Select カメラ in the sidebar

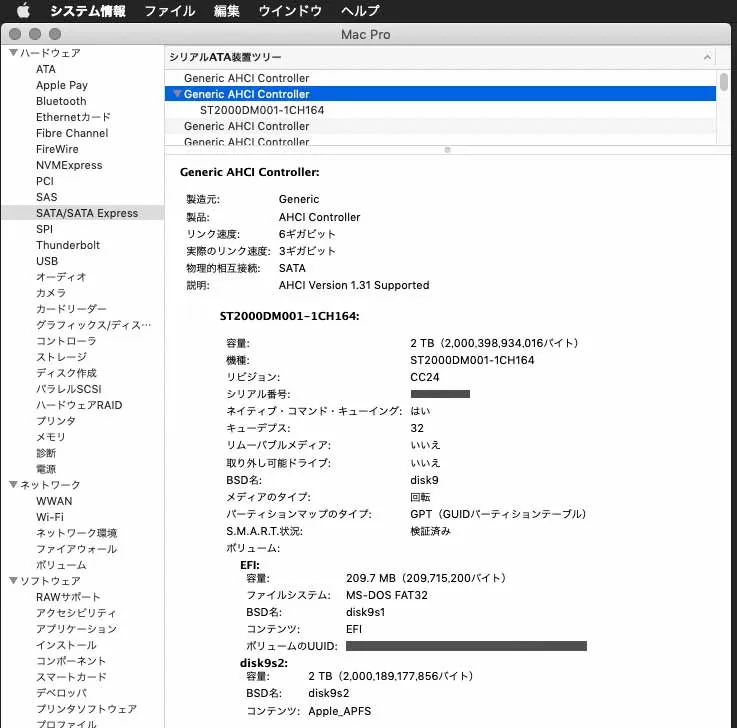click(x=51, y=293)
